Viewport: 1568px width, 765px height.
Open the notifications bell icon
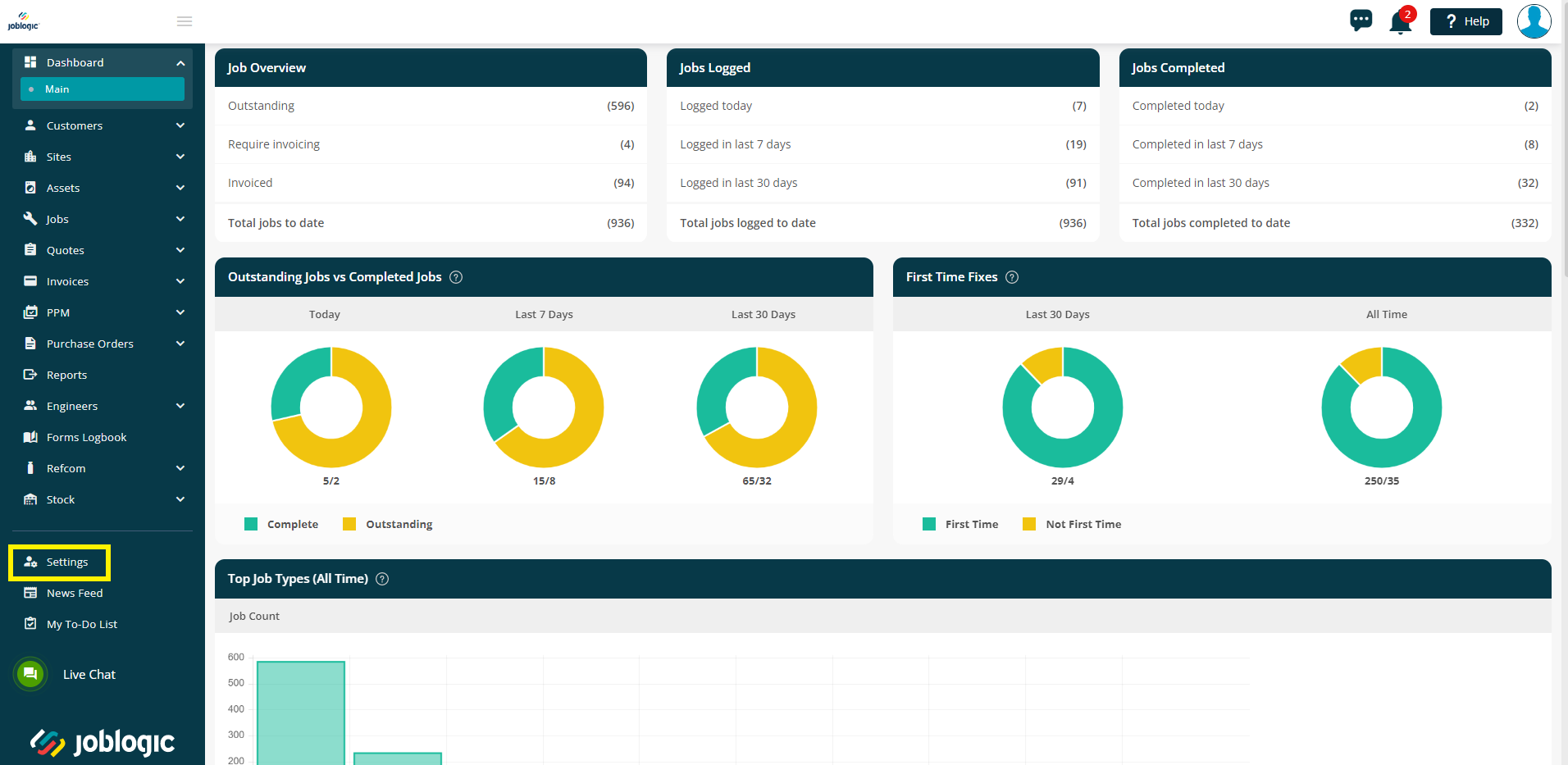click(x=1401, y=22)
